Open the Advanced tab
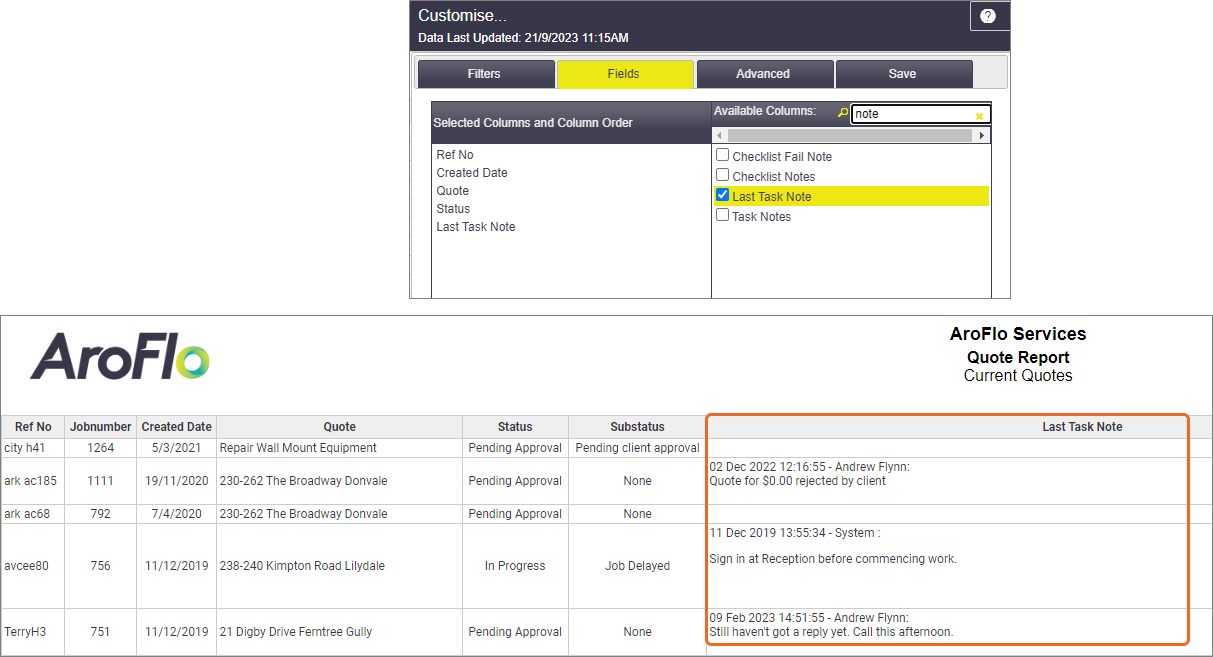 coord(764,74)
